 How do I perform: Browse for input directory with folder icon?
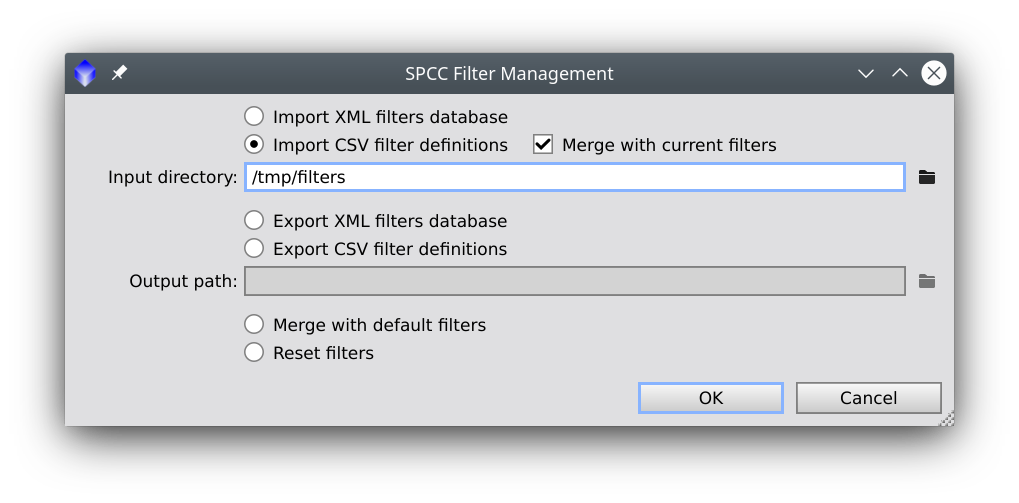pyautogui.click(x=927, y=177)
